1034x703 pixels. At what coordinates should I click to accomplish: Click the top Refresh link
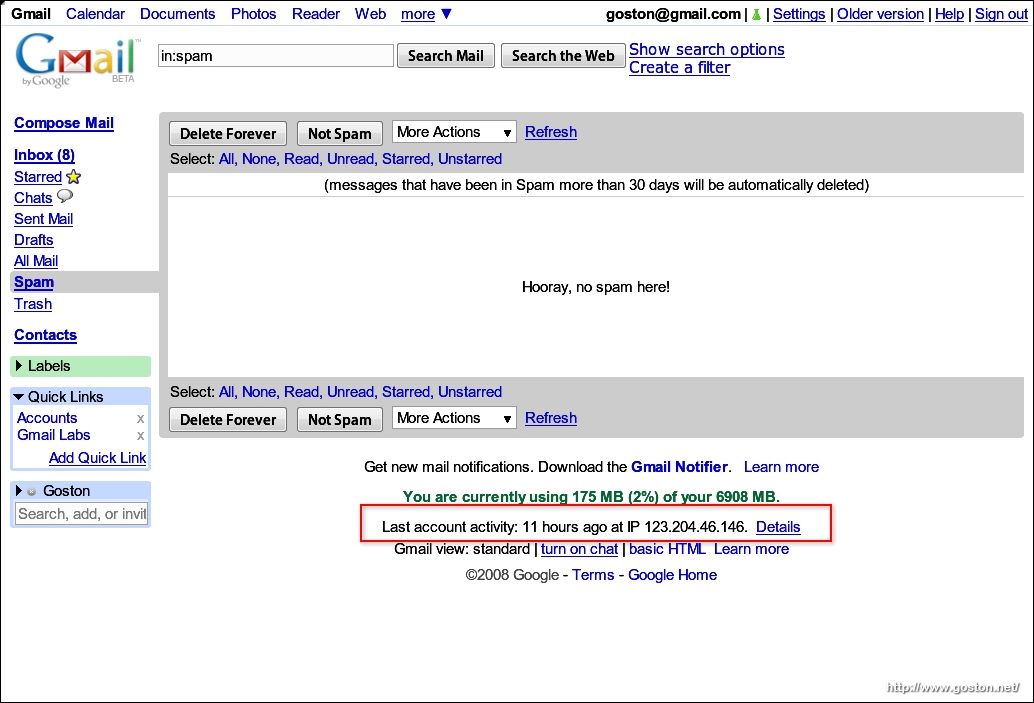tap(551, 132)
